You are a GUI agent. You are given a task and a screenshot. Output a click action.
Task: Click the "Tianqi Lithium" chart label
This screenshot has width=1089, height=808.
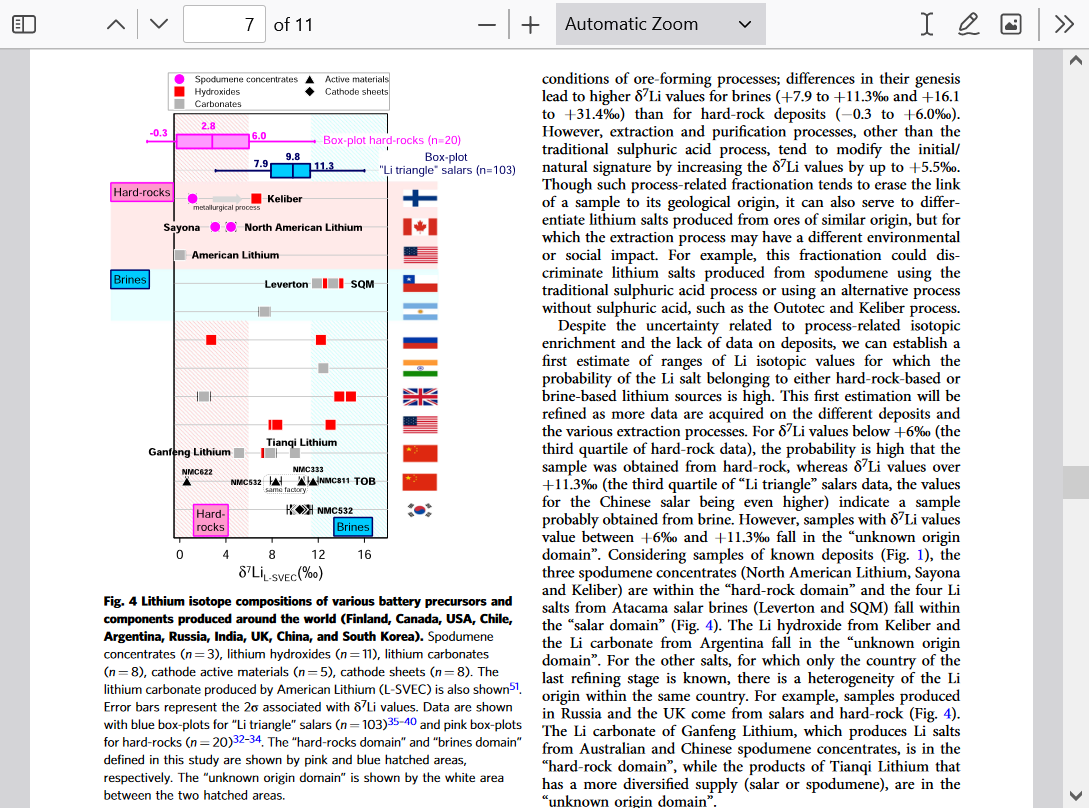point(301,442)
